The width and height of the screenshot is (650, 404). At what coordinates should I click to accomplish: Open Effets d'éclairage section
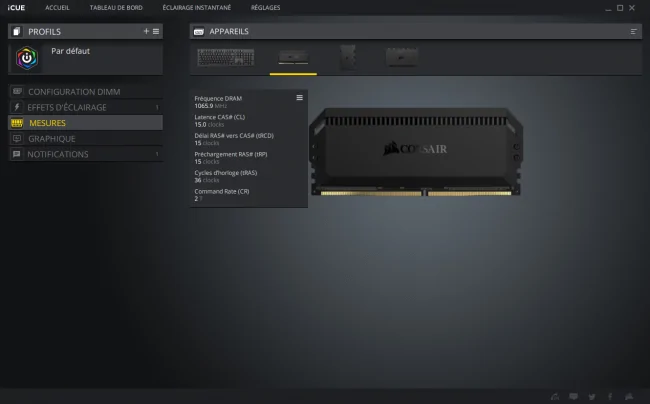[85, 107]
